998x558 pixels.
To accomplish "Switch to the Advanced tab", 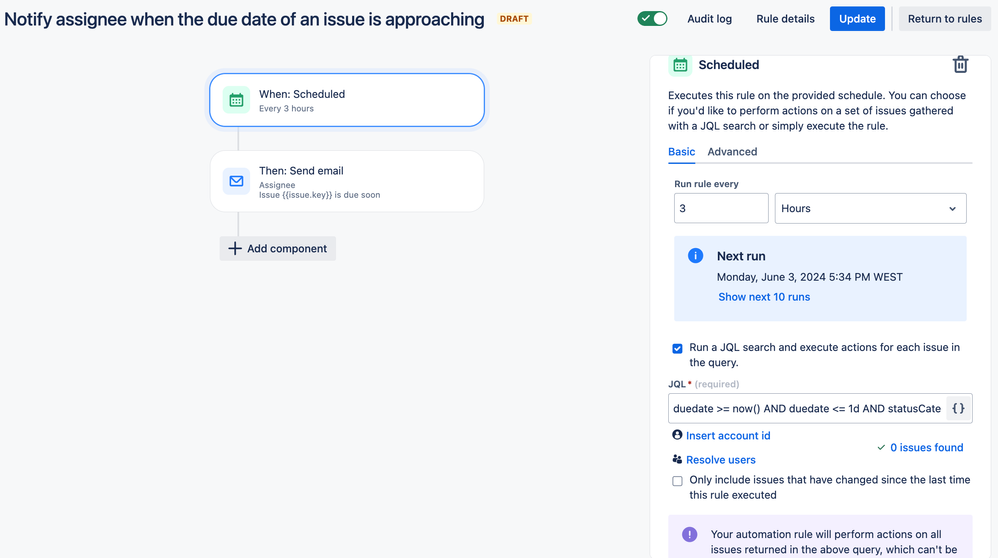I will click(x=732, y=151).
